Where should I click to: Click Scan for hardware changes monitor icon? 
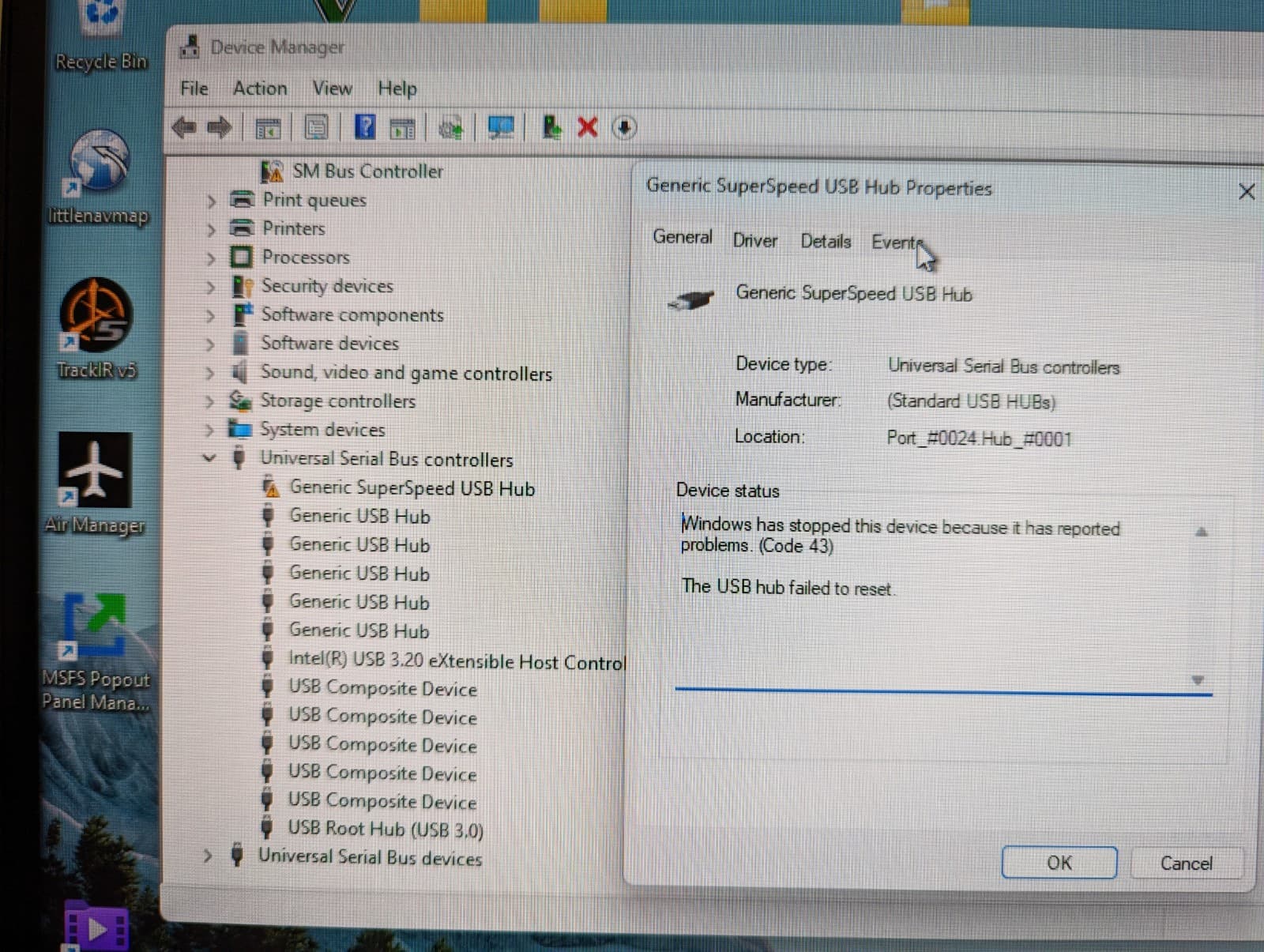pyautogui.click(x=501, y=127)
